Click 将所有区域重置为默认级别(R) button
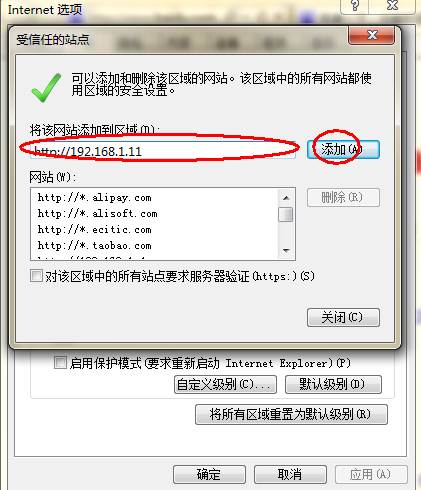Screen dimensions: 421x490 tap(291, 414)
